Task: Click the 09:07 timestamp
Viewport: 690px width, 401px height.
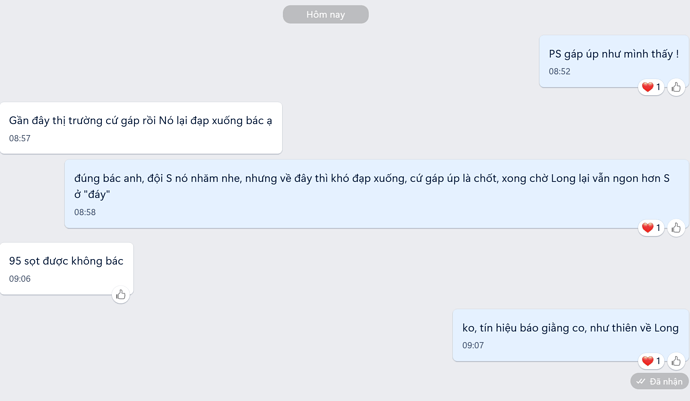Action: coord(473,346)
